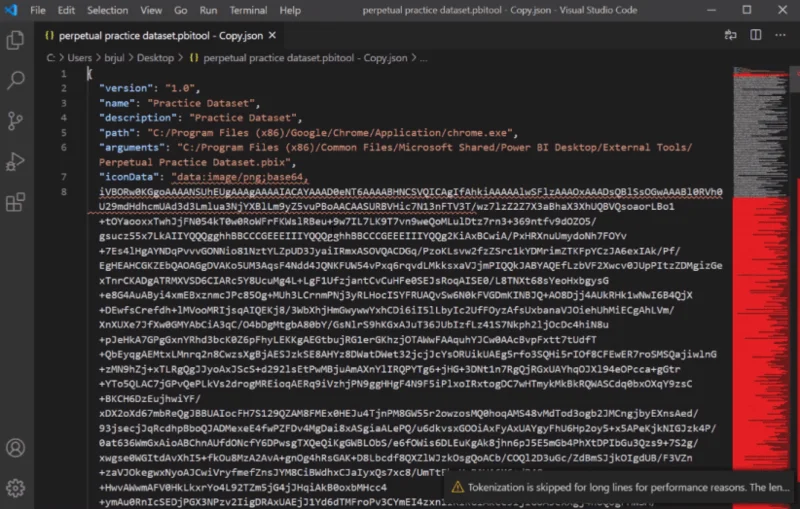Click line number 8 in the gutter
Screen dimensions: 800x509
click(x=64, y=192)
